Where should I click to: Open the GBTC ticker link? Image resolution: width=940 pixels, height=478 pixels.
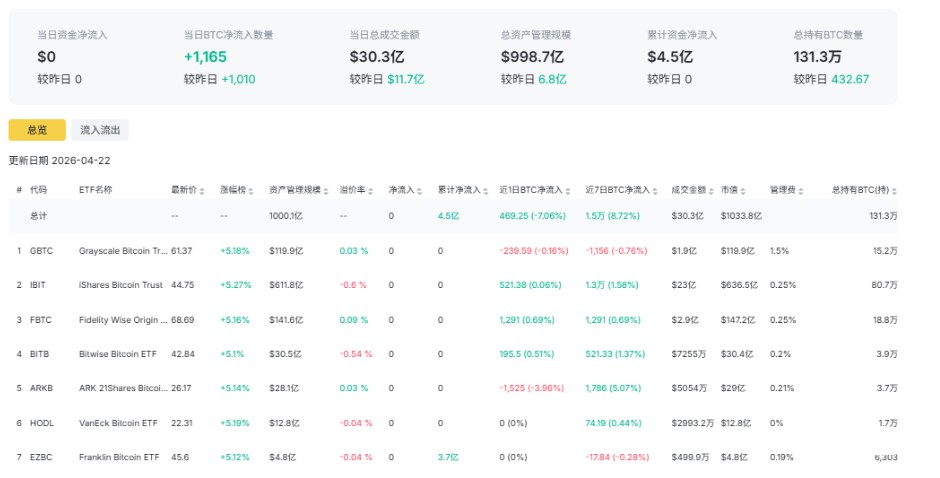(41, 250)
